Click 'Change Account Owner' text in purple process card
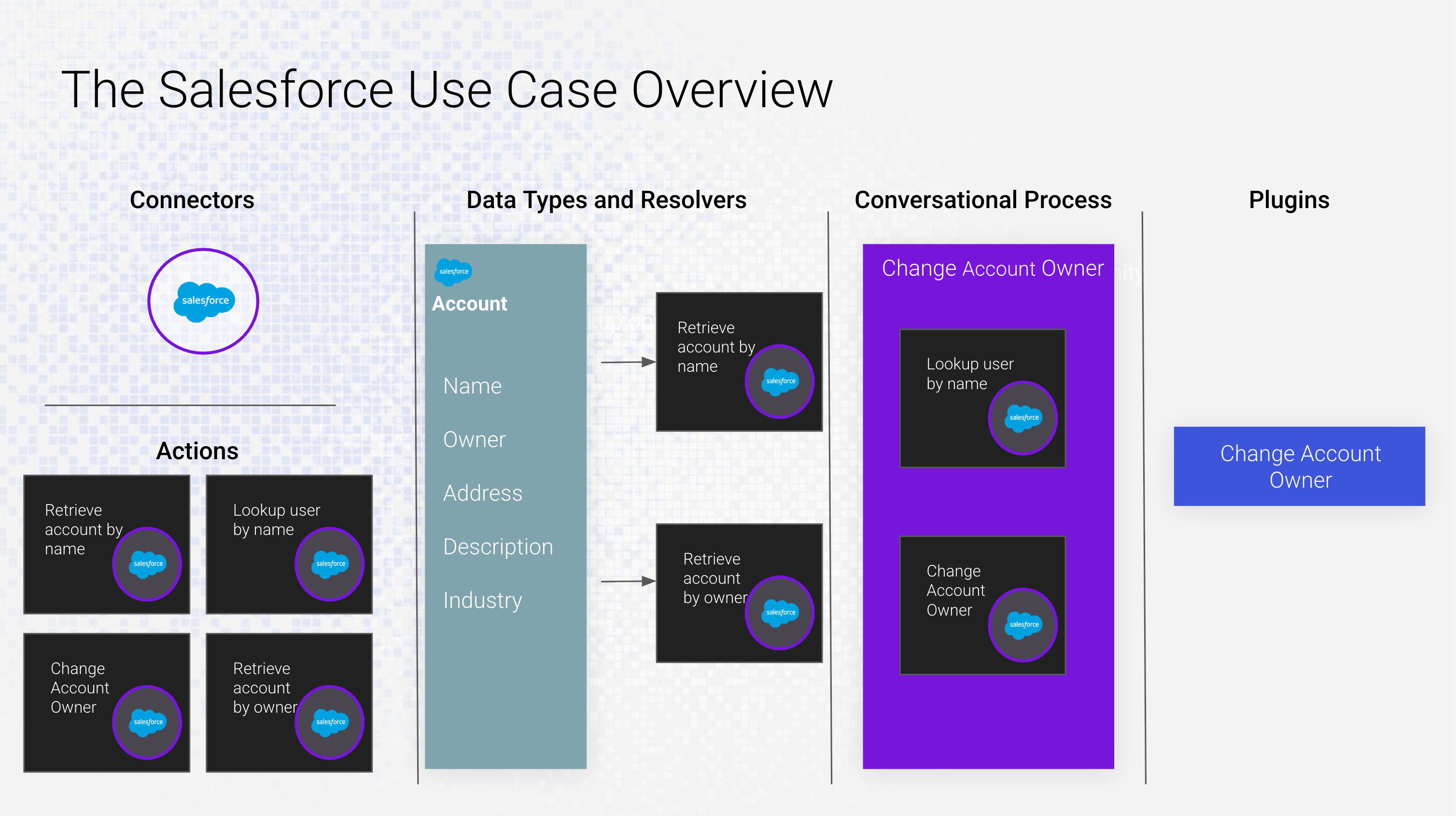The image size is (1456, 816). 956,591
